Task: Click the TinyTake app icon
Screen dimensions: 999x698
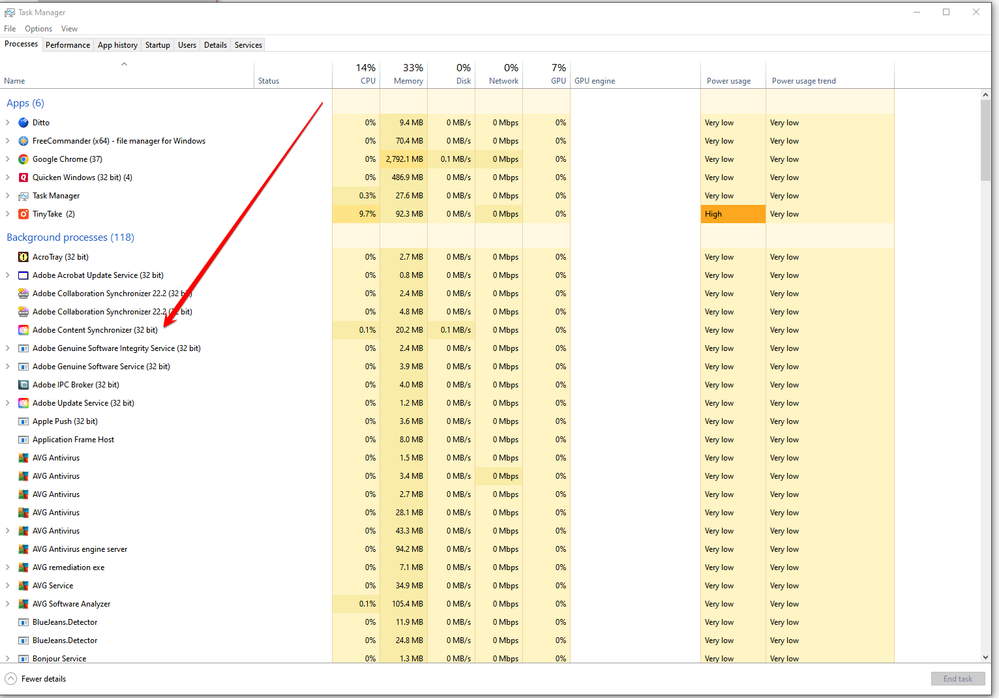Action: (24, 214)
